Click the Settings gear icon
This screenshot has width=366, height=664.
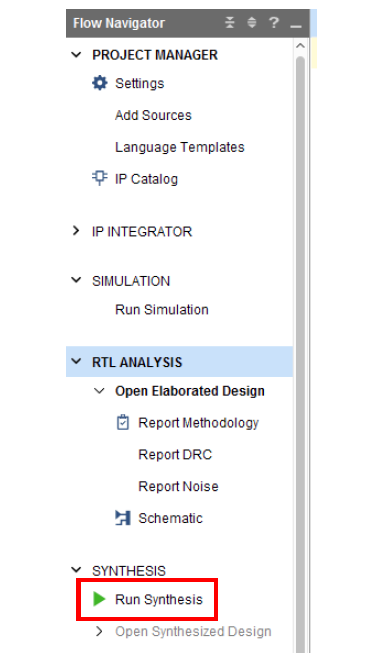pyautogui.click(x=100, y=83)
